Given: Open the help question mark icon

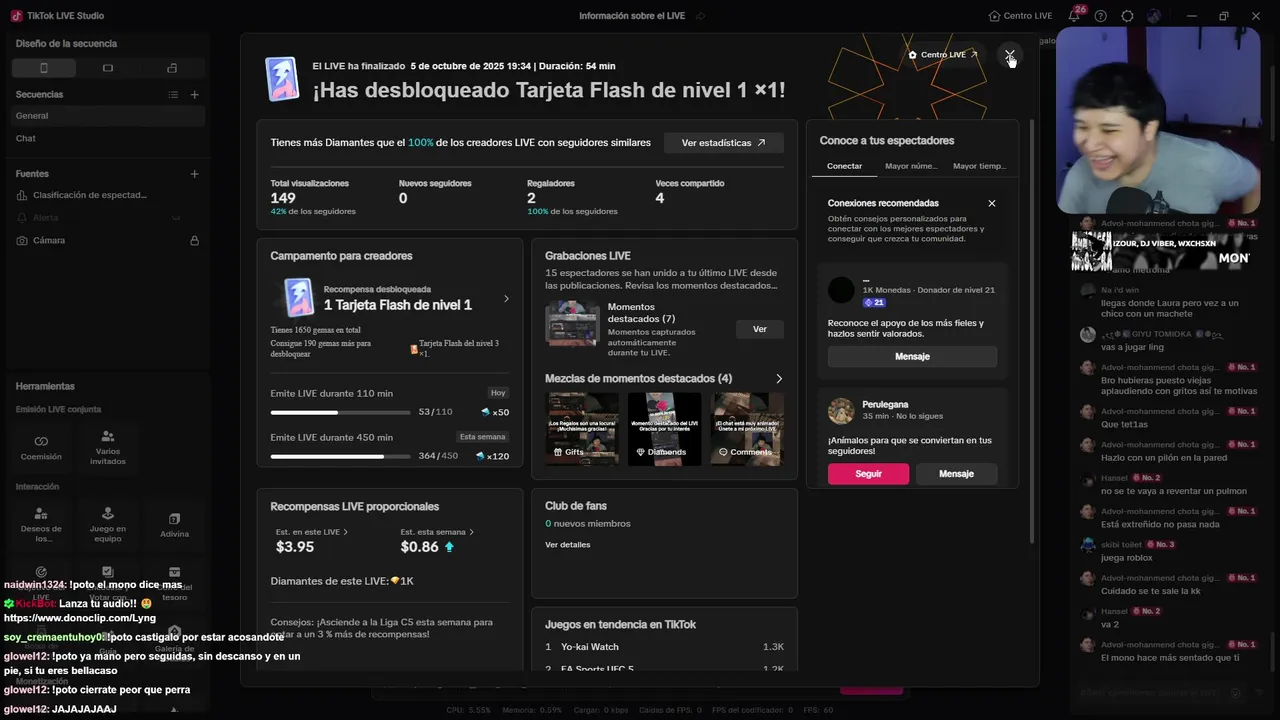Looking at the screenshot, I should coord(1101,16).
